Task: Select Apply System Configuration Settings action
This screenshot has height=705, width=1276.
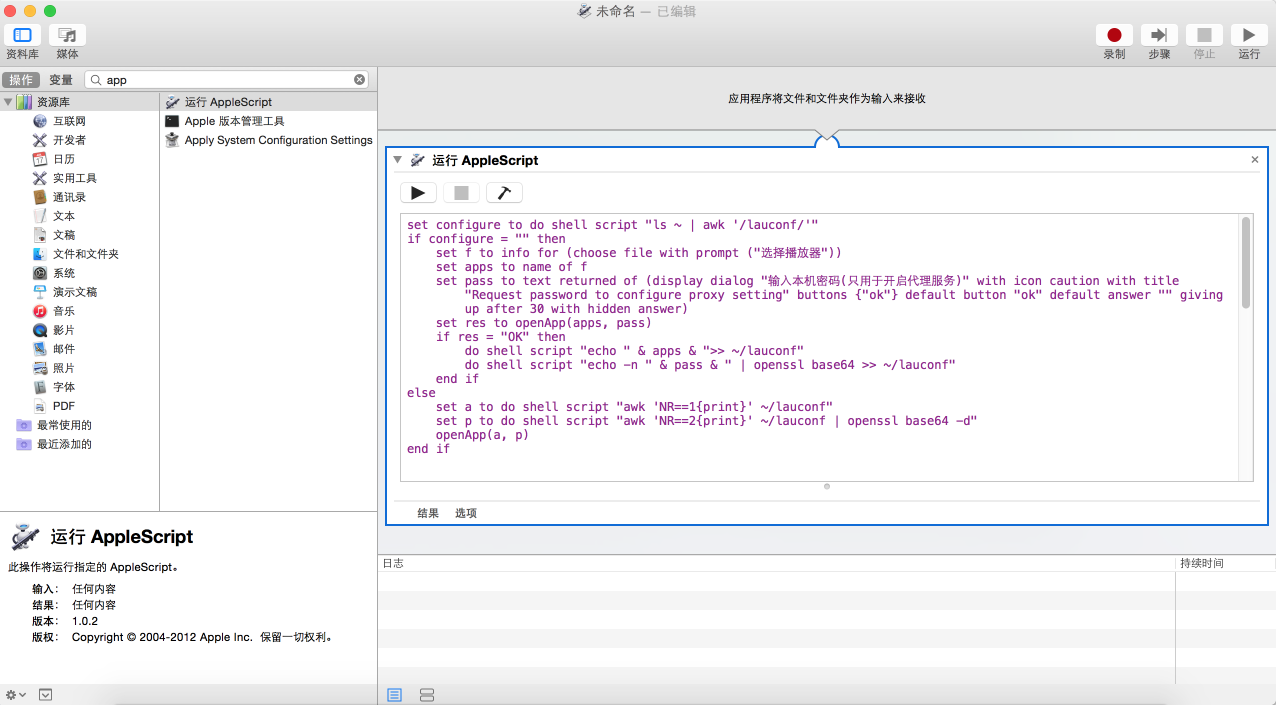Action: coord(268,140)
